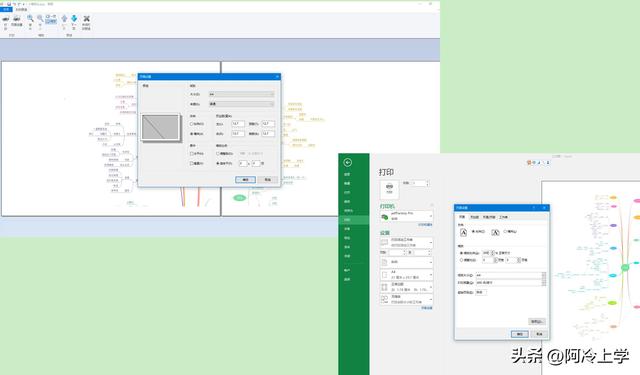Click the large Print button in Excel
640x375 pixels.
tap(389, 189)
